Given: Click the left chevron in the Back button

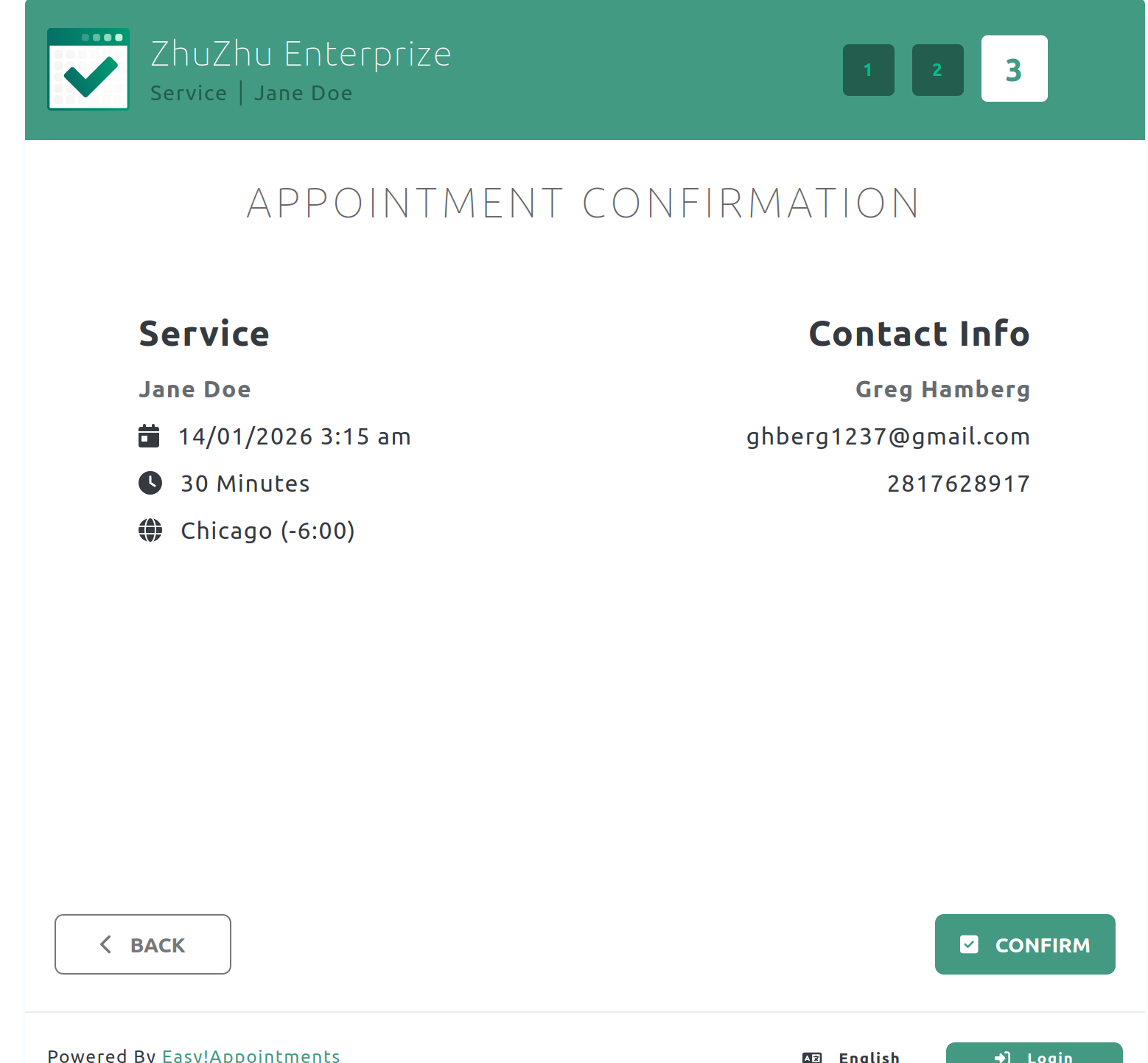Looking at the screenshot, I should [x=106, y=944].
